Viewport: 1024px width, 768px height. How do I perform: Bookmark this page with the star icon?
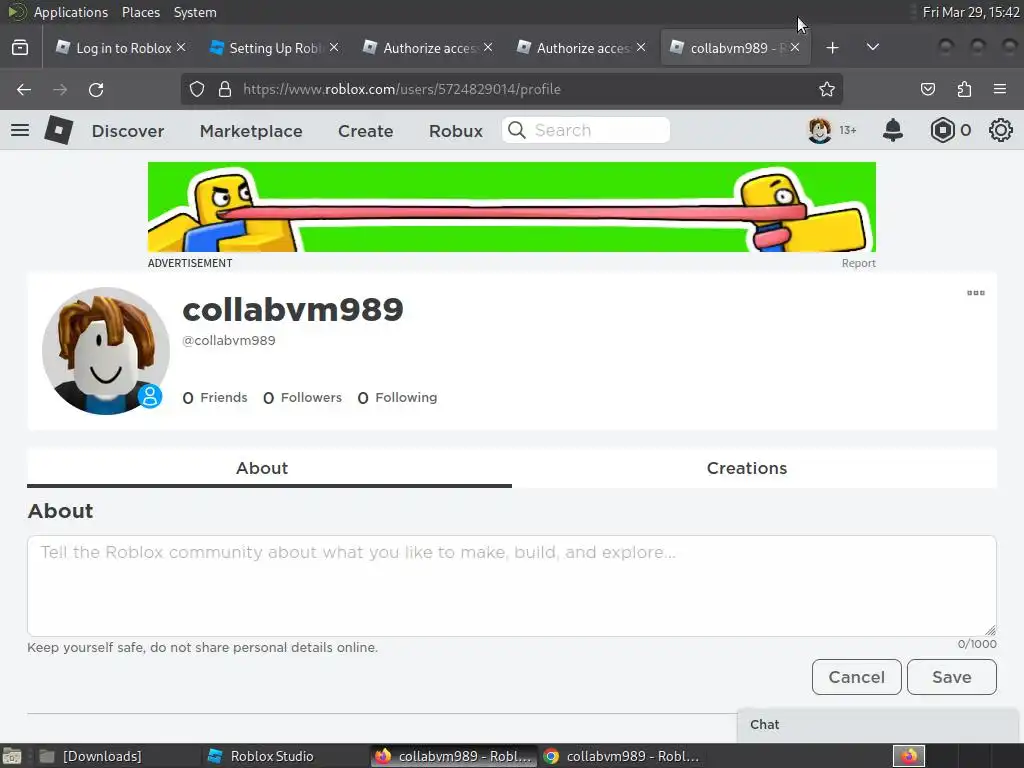tap(827, 89)
